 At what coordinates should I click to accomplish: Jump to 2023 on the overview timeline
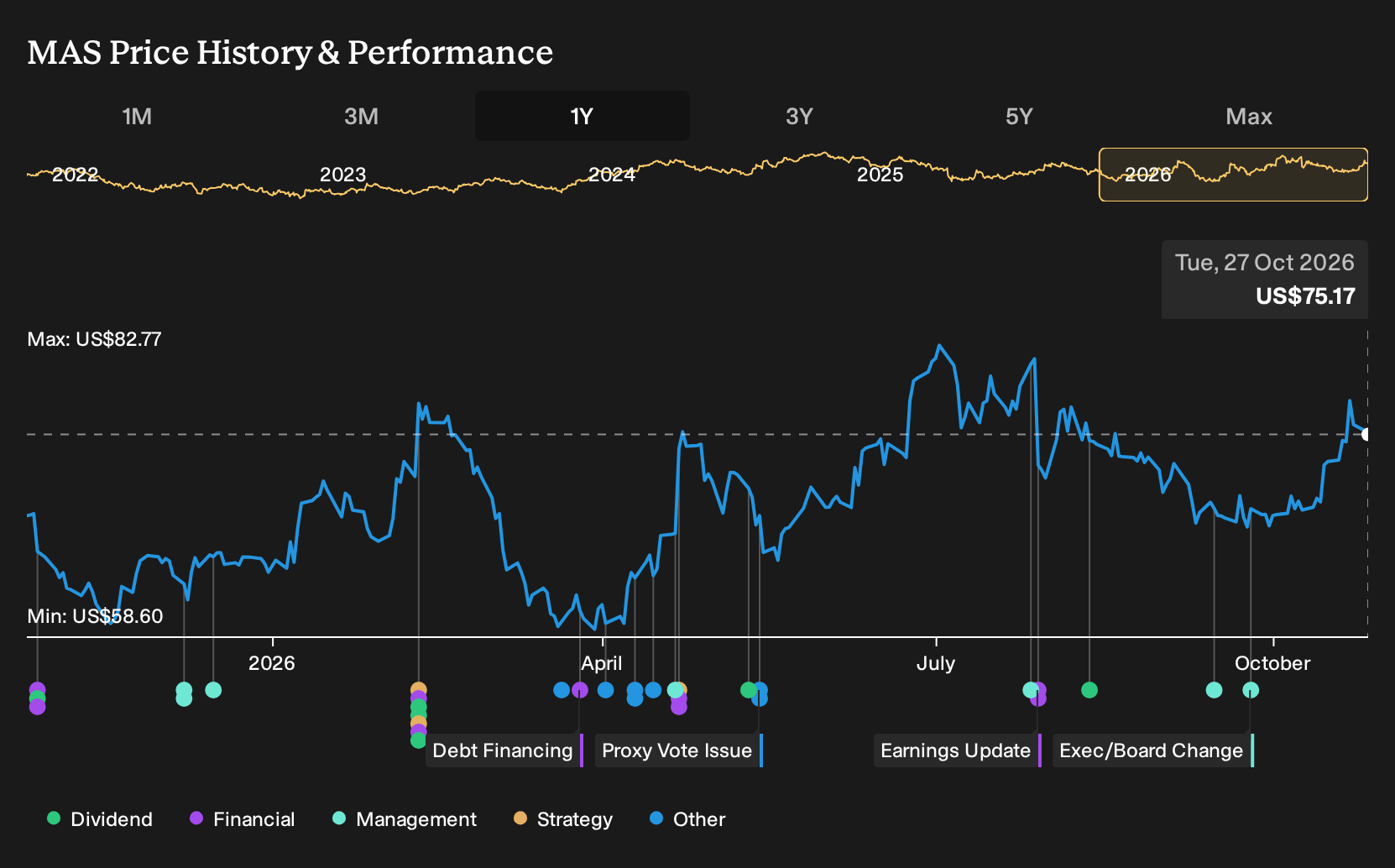click(342, 175)
